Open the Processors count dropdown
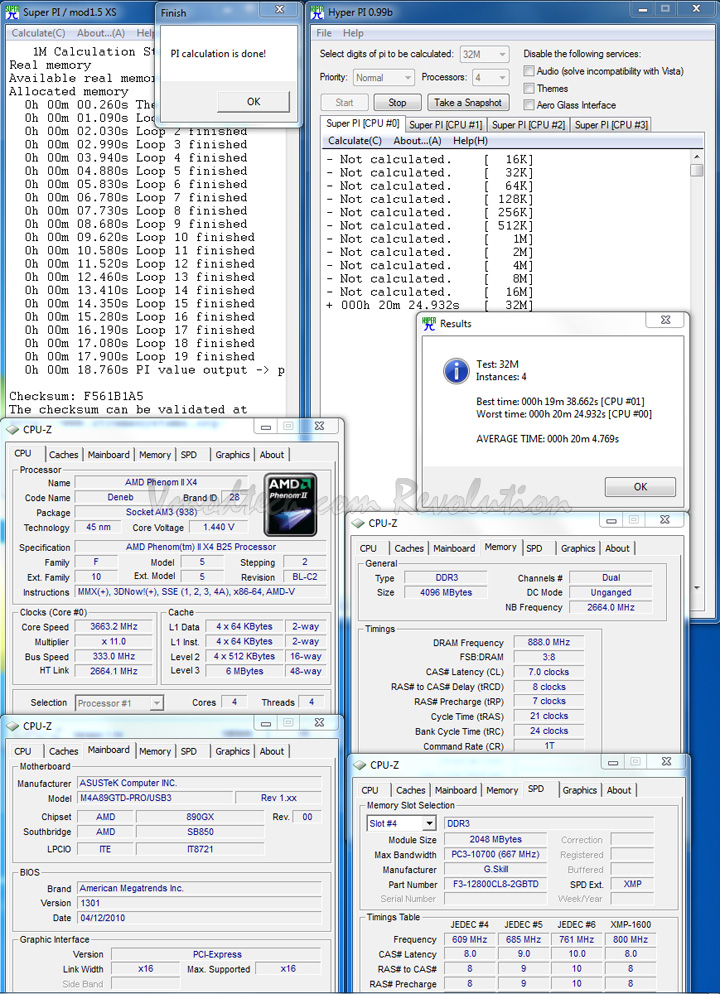 (490, 78)
